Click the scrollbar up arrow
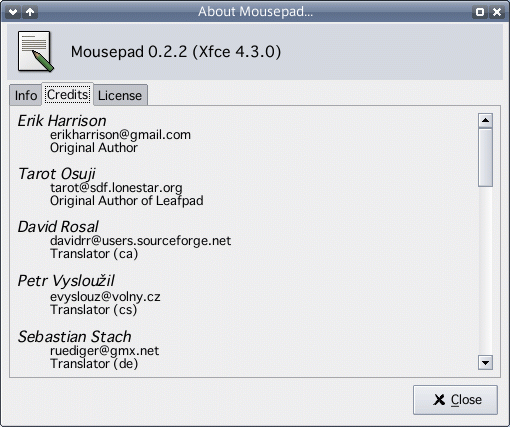Viewport: 510px width, 427px height. point(485,120)
